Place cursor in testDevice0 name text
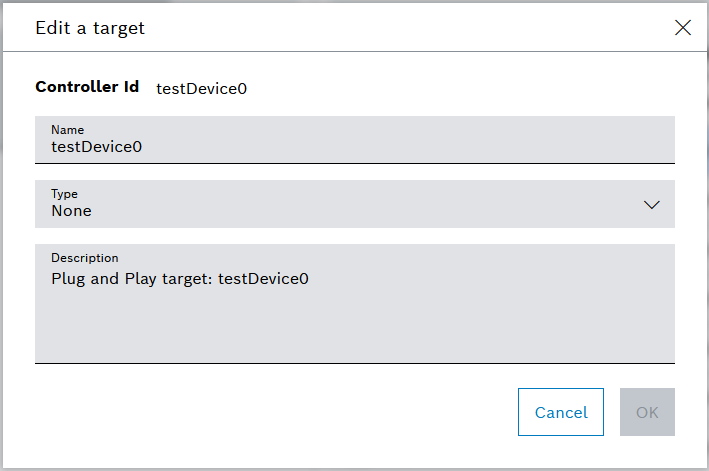Image resolution: width=709 pixels, height=471 pixels. tap(96, 147)
